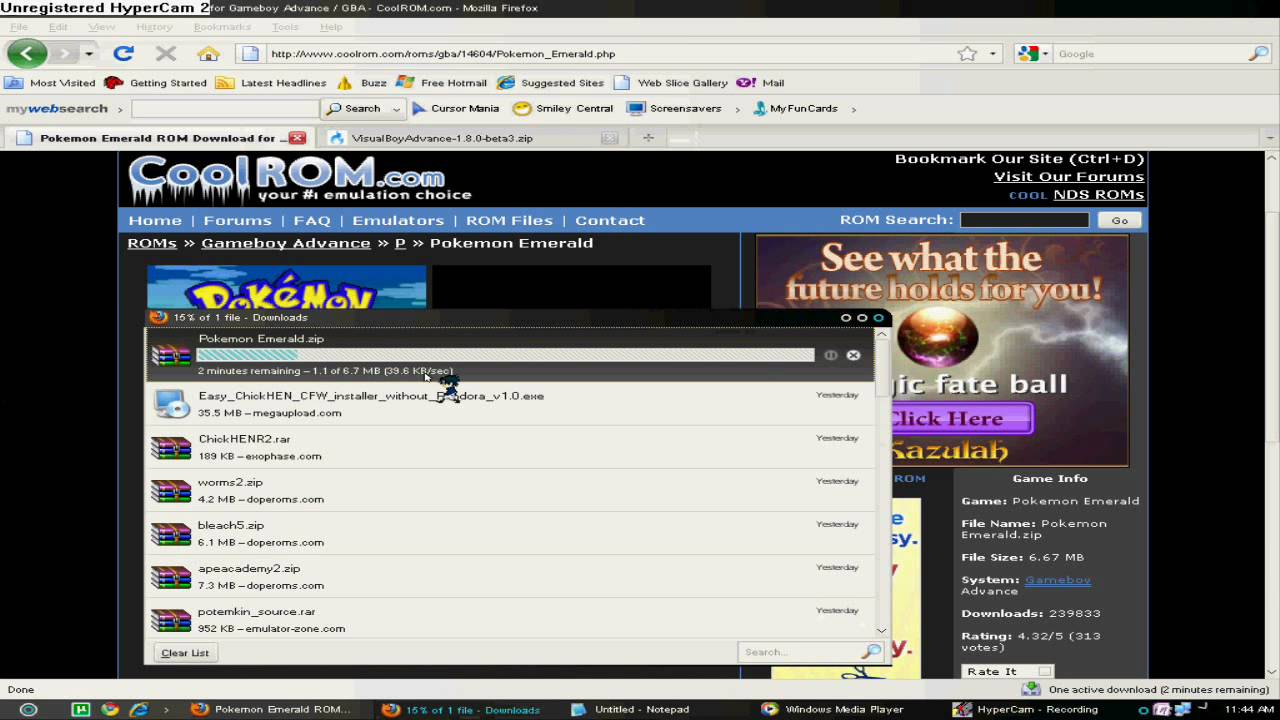Viewport: 1280px width, 720px height.
Task: Click the ChickHENR2.rar archive icon
Action: click(x=171, y=447)
